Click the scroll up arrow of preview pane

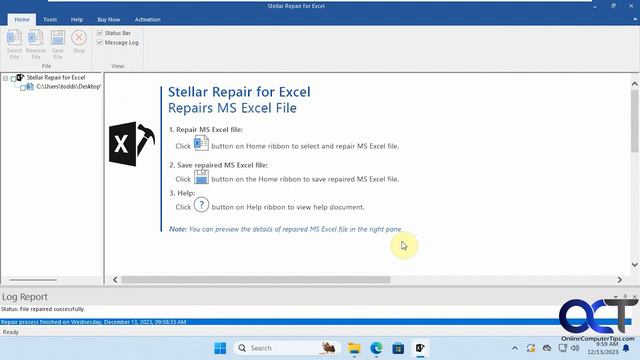(635, 84)
